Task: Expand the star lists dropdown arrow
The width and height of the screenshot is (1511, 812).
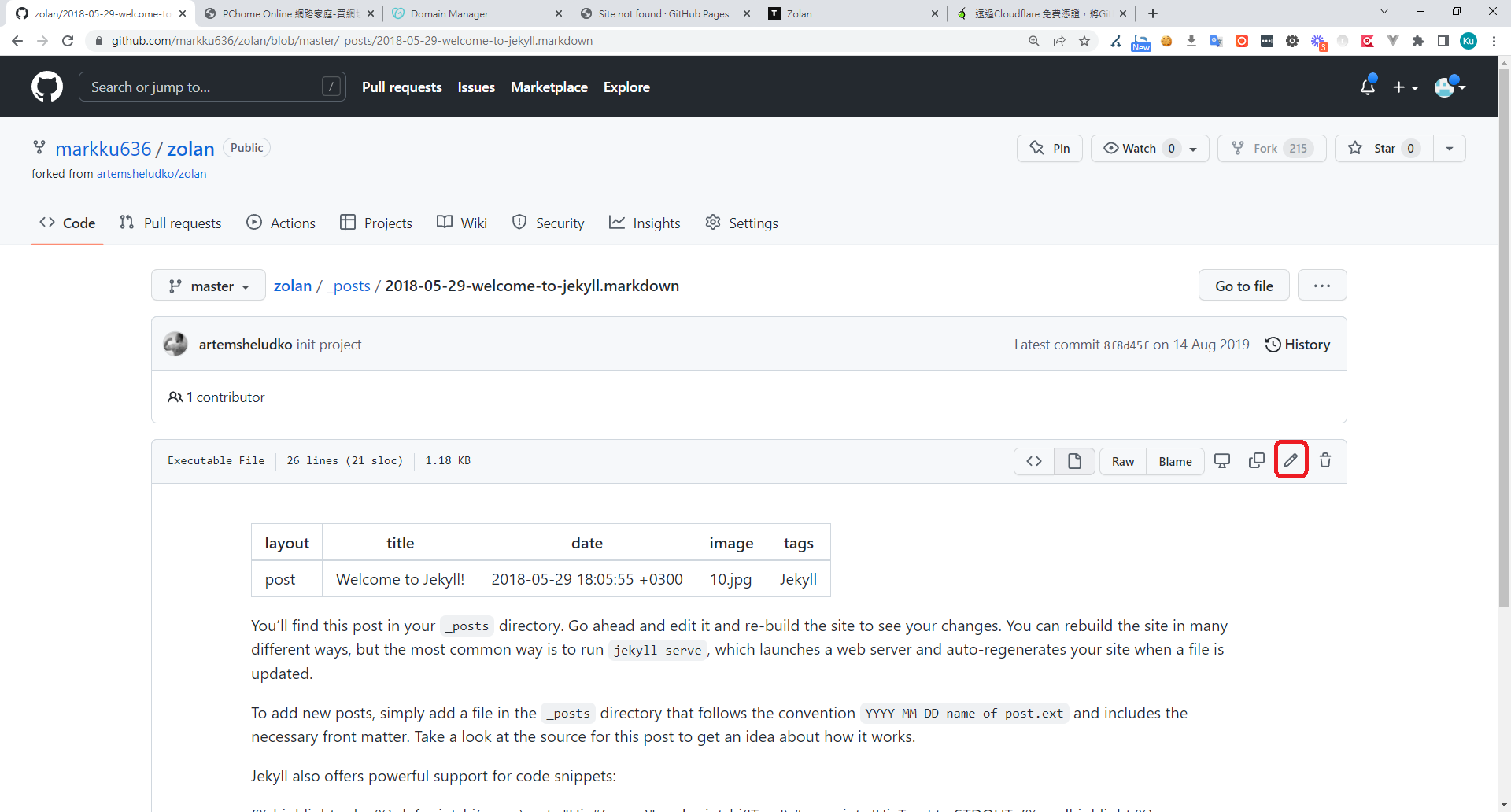Action: pyautogui.click(x=1450, y=149)
